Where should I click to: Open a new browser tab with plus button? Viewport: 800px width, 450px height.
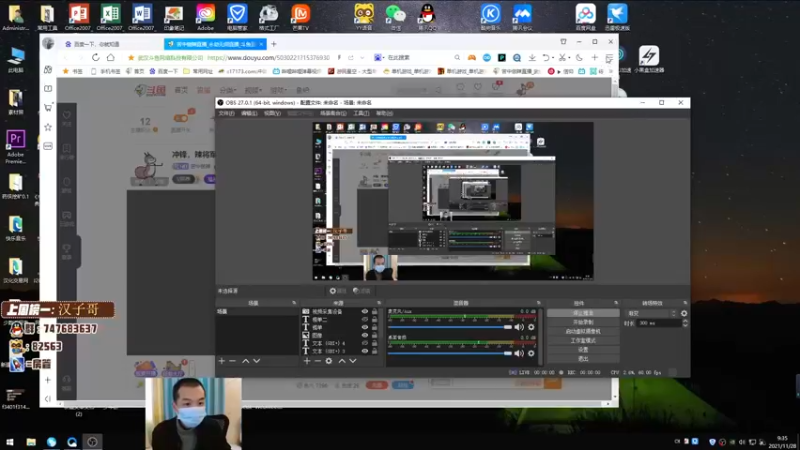pyautogui.click(x=273, y=44)
